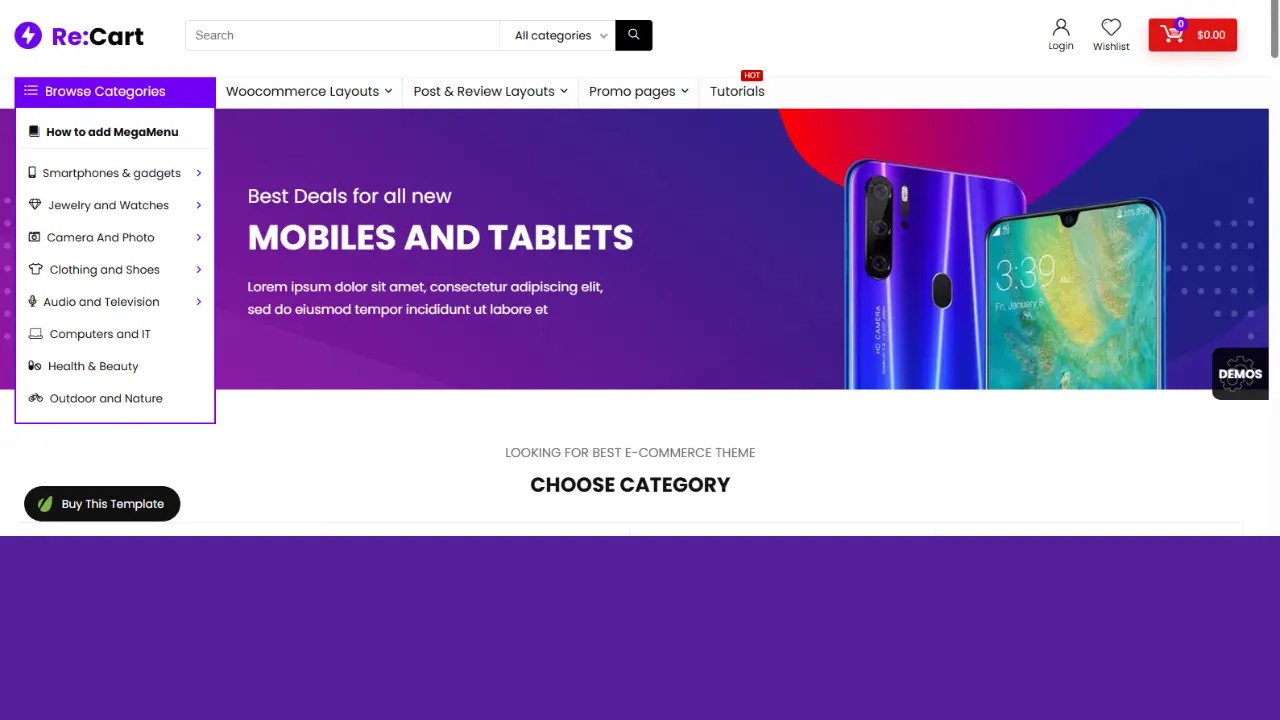The image size is (1280, 720).
Task: Open the Wishlist heart icon
Action: (1111, 27)
